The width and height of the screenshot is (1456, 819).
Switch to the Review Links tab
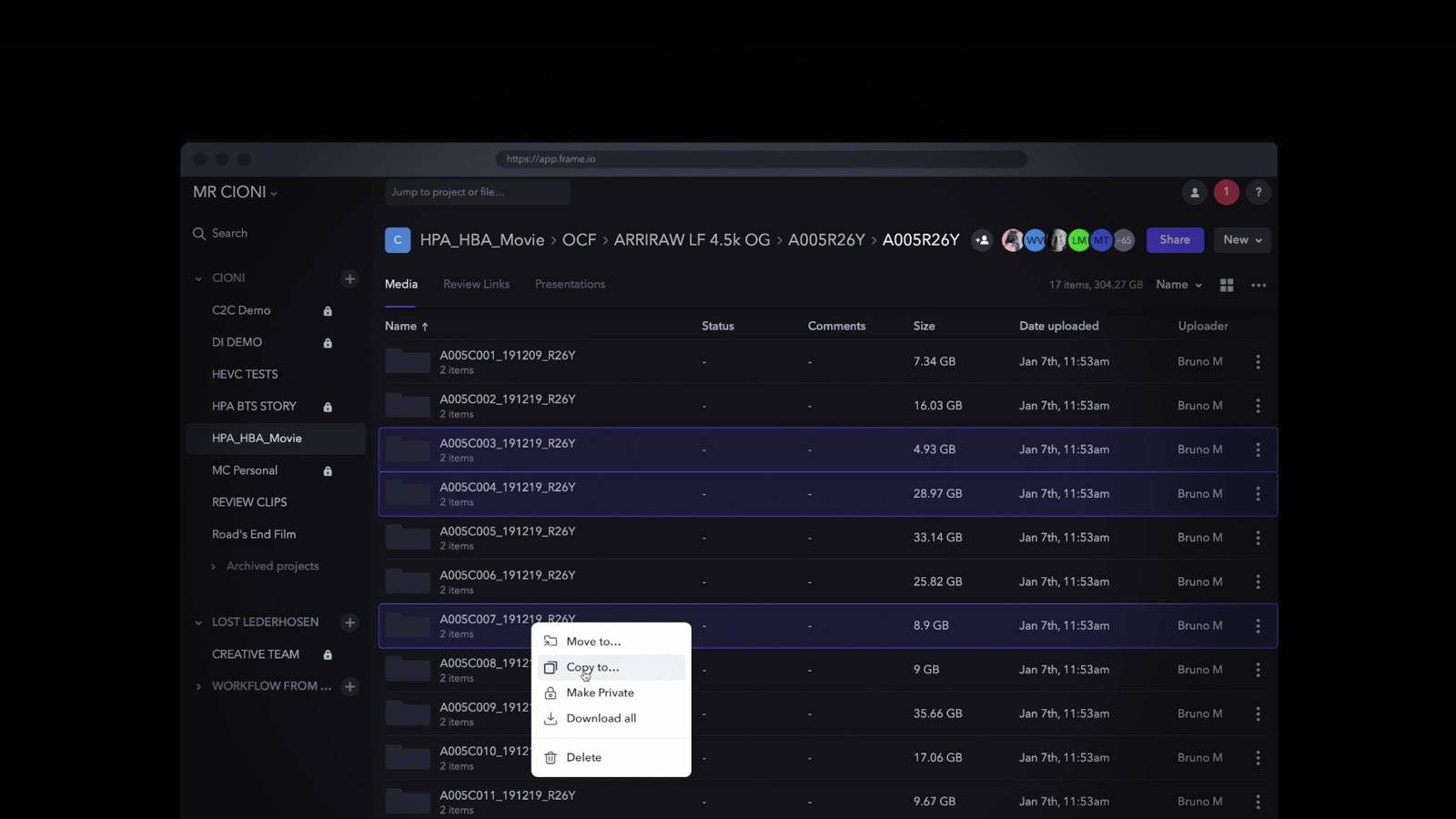(x=476, y=284)
